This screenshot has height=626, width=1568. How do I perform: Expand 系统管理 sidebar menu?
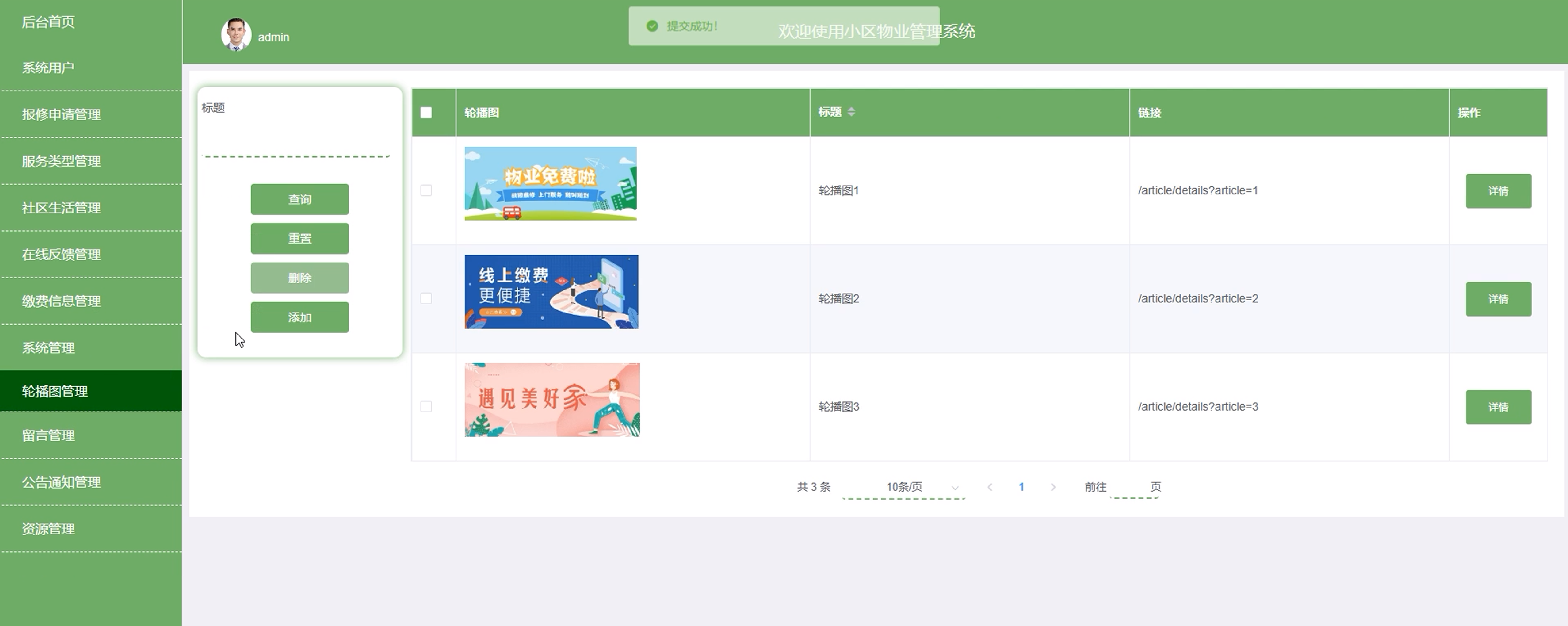(49, 348)
